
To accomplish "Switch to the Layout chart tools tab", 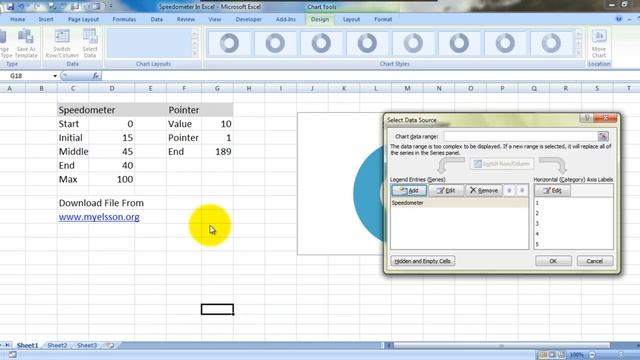I will [x=351, y=19].
